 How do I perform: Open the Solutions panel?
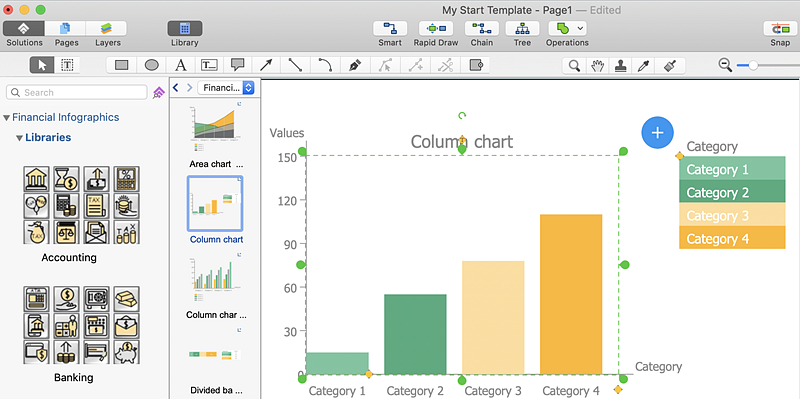(x=24, y=28)
